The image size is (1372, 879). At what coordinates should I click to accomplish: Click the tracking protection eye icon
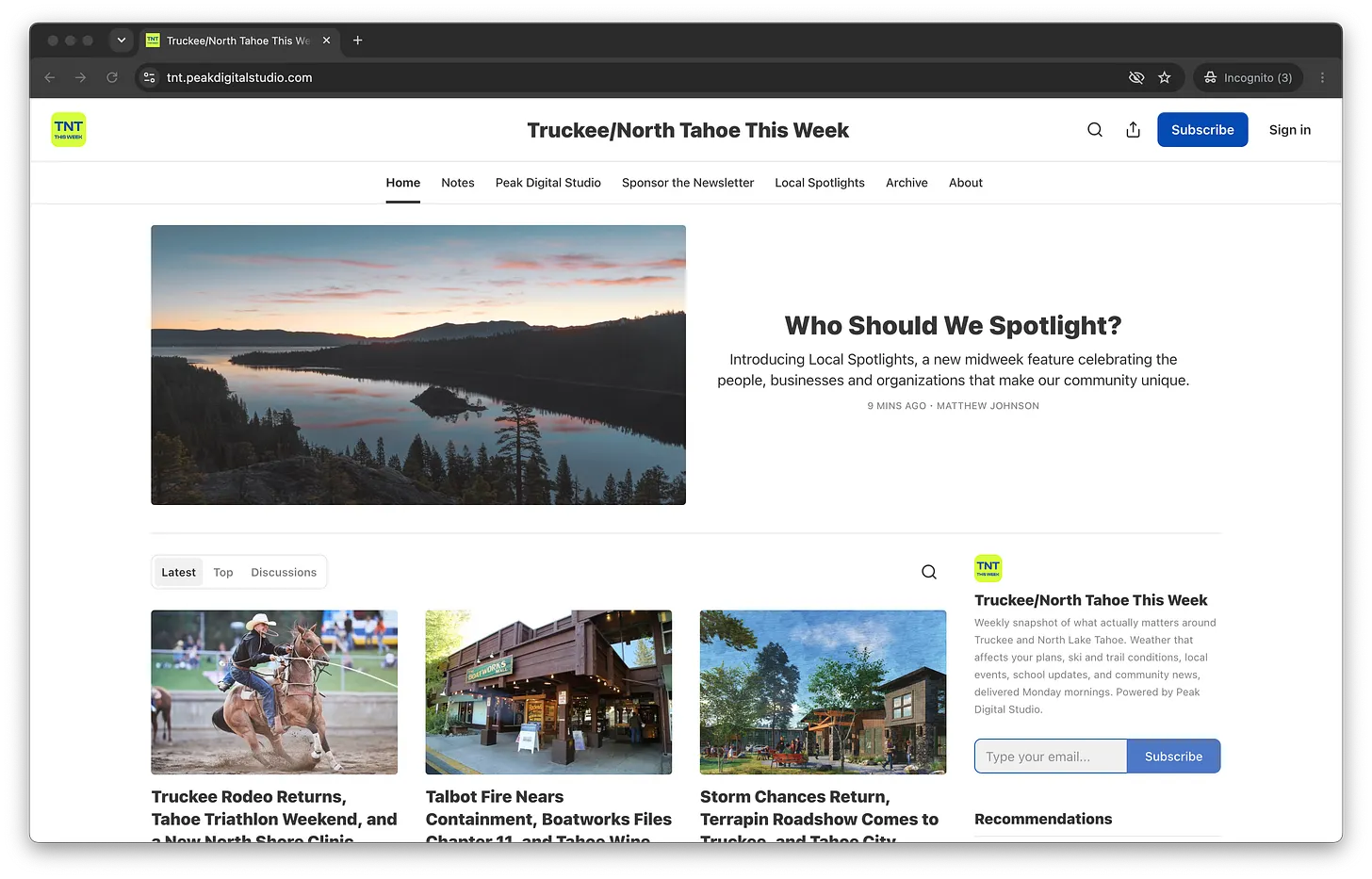1136,77
